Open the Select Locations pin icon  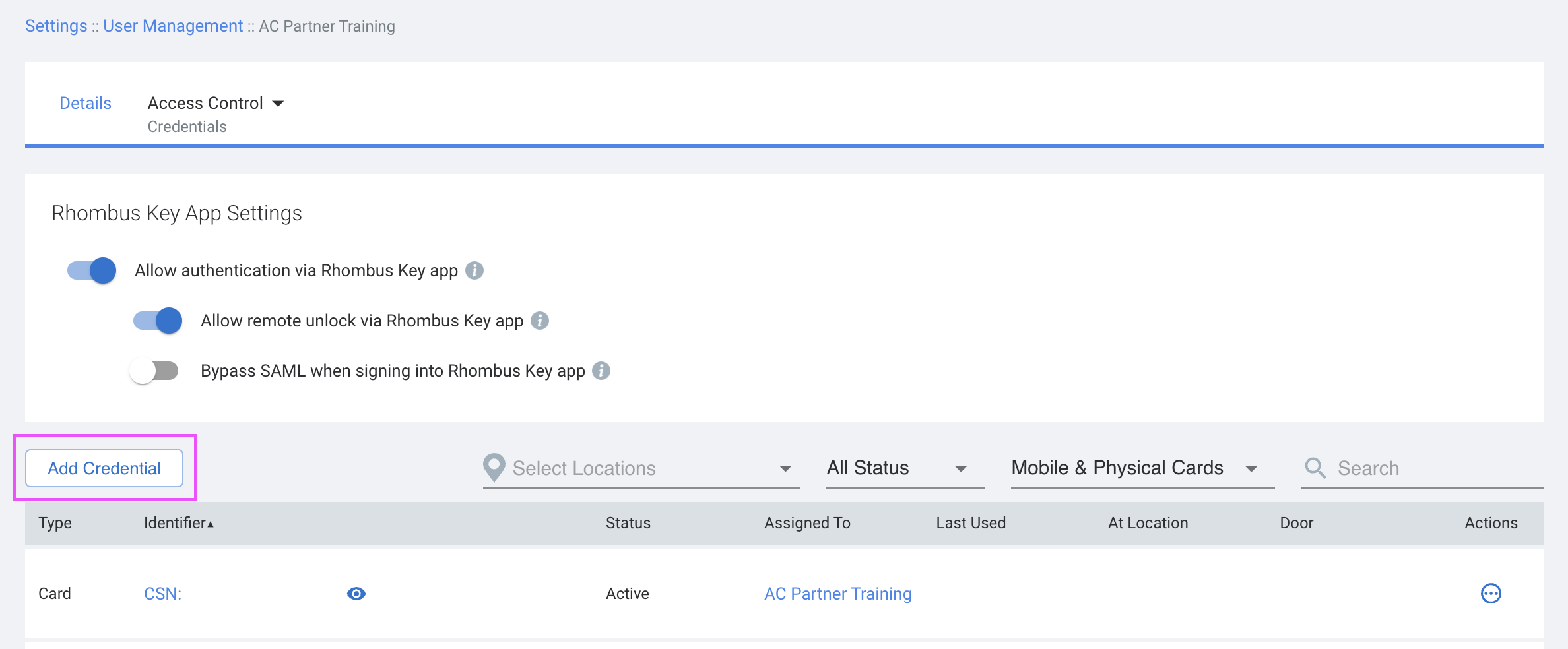click(493, 467)
